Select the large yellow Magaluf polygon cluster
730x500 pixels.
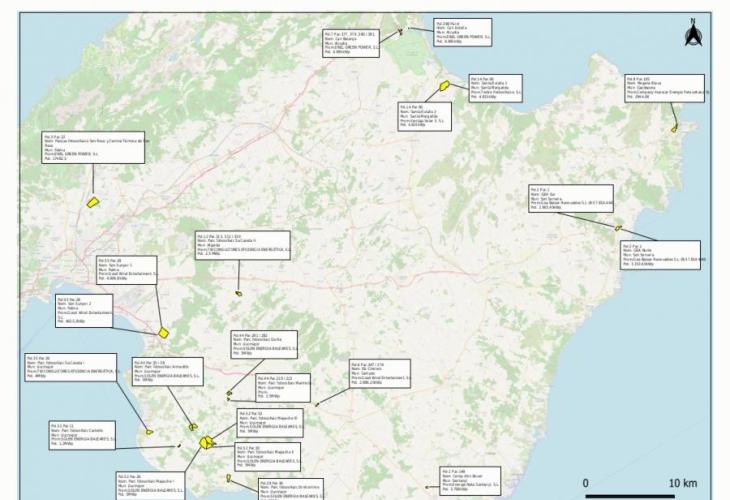click(207, 441)
